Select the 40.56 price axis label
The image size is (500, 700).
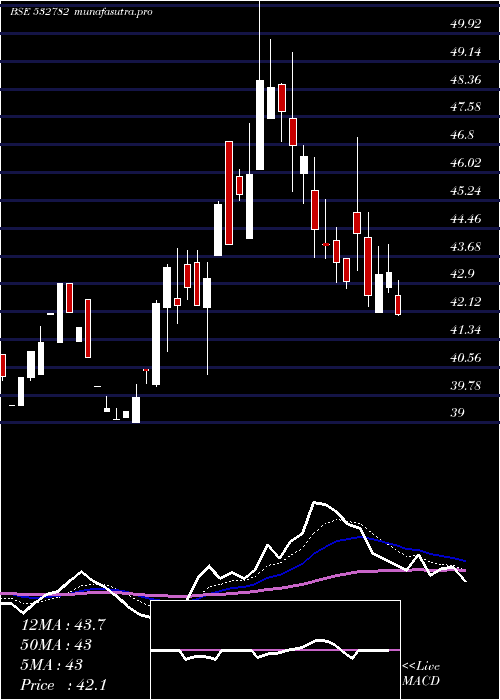coord(466,358)
